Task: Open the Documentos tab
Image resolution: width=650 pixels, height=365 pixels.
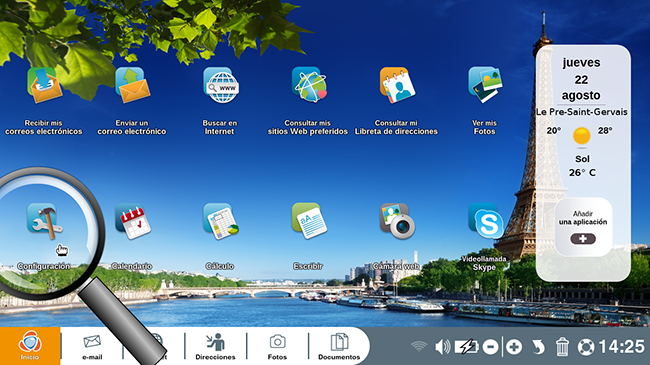Action: 339,347
